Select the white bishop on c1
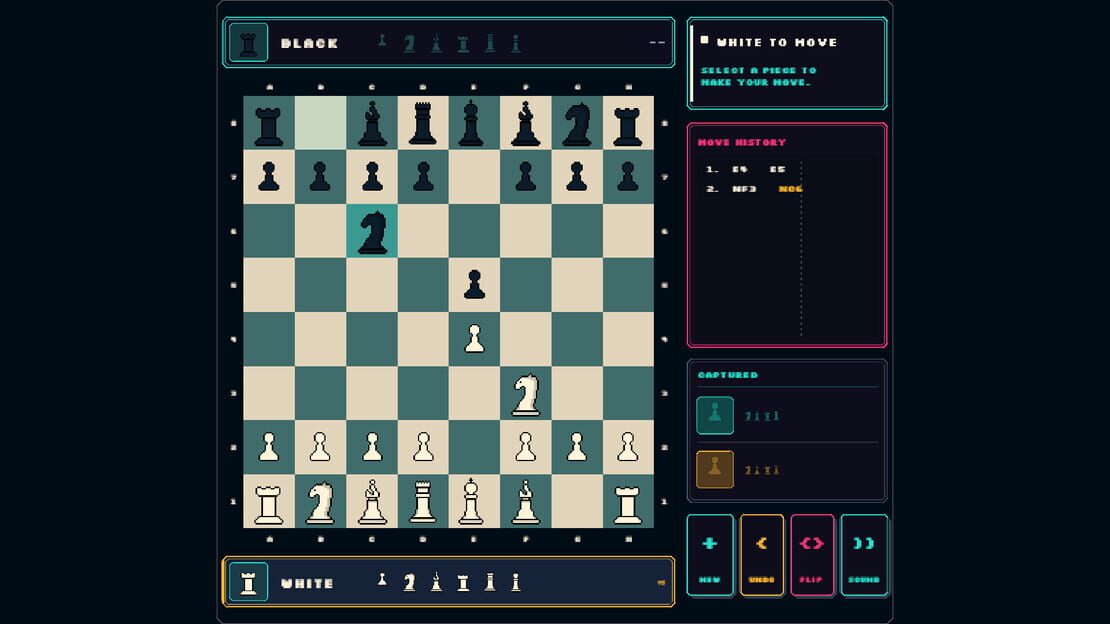 [372, 501]
